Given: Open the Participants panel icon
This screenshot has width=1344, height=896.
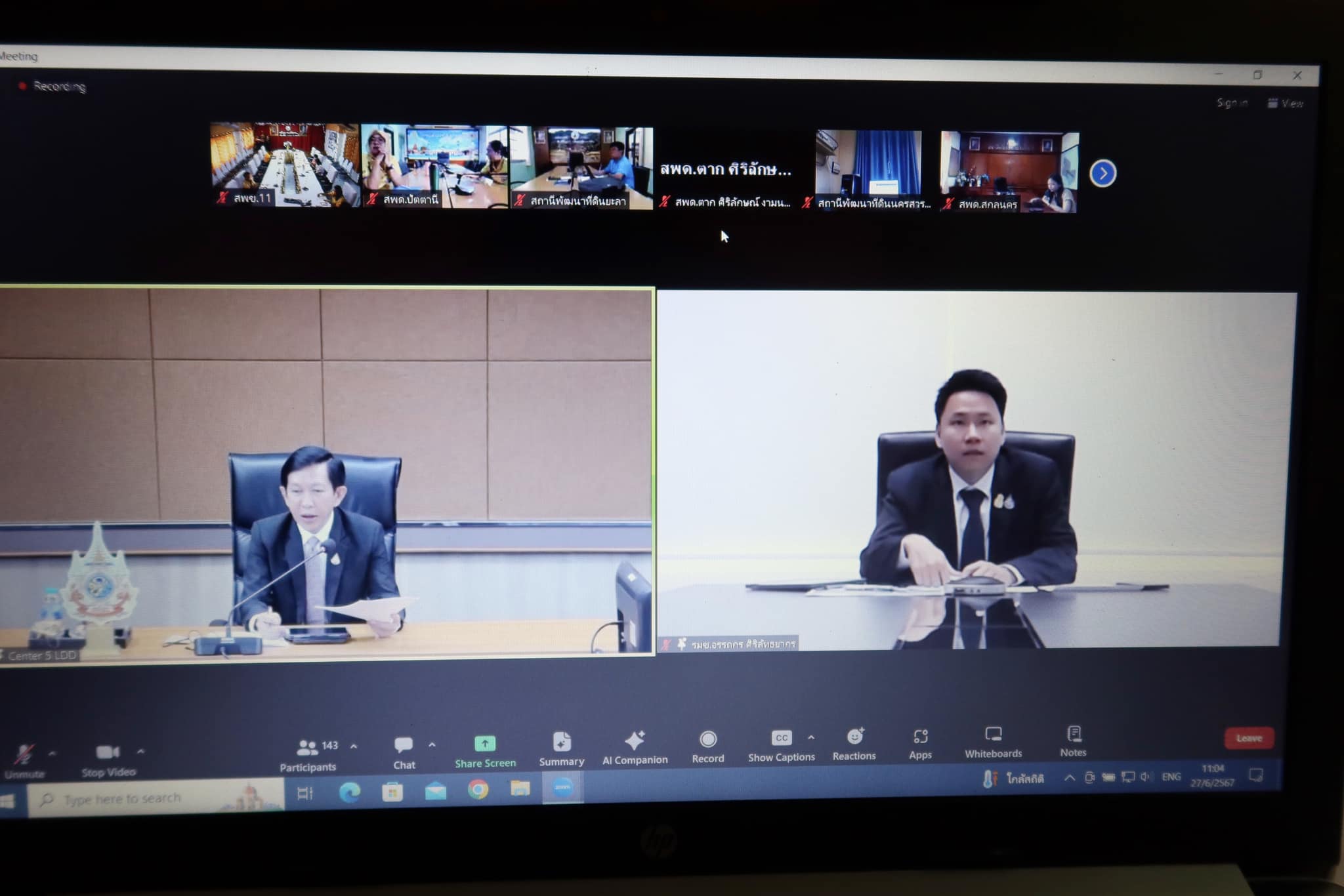Looking at the screenshot, I should click(307, 747).
